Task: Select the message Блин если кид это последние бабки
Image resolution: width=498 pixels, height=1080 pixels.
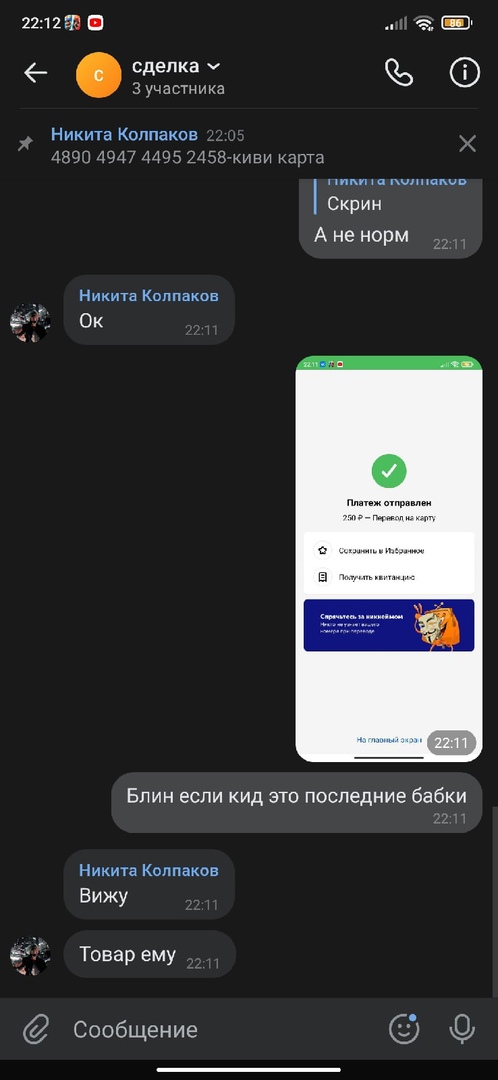Action: (297, 802)
